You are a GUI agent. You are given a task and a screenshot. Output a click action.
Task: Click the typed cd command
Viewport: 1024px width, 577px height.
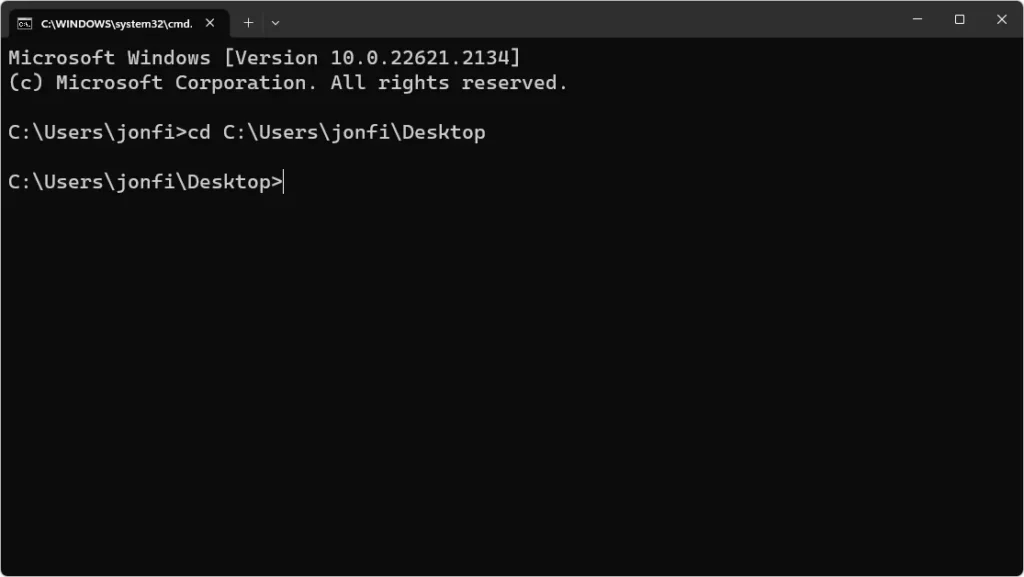(198, 132)
